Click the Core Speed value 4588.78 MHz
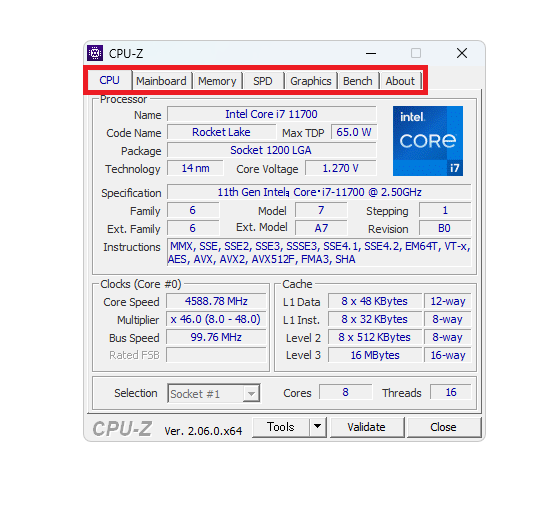553x517 pixels. 216,301
